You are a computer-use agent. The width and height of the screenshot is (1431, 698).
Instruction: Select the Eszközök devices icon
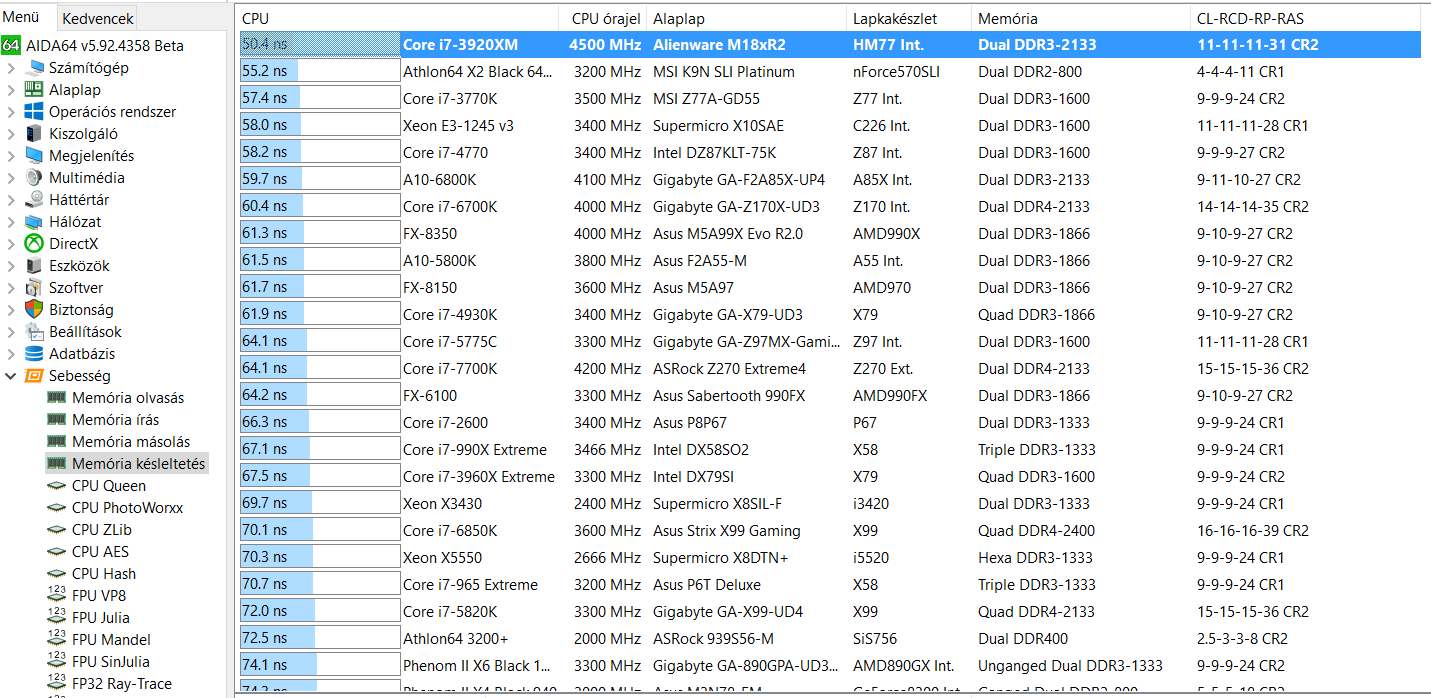pos(34,266)
